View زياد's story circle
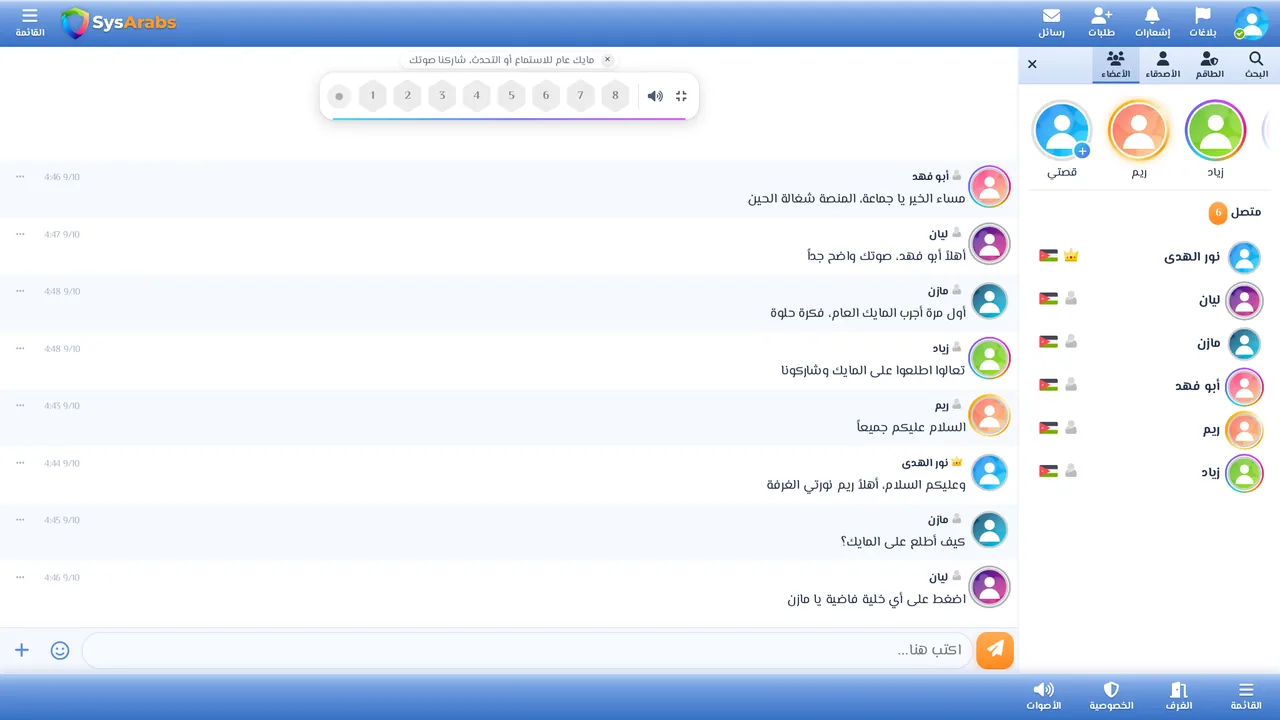Screen dimensions: 1280x720 (x=1215, y=130)
